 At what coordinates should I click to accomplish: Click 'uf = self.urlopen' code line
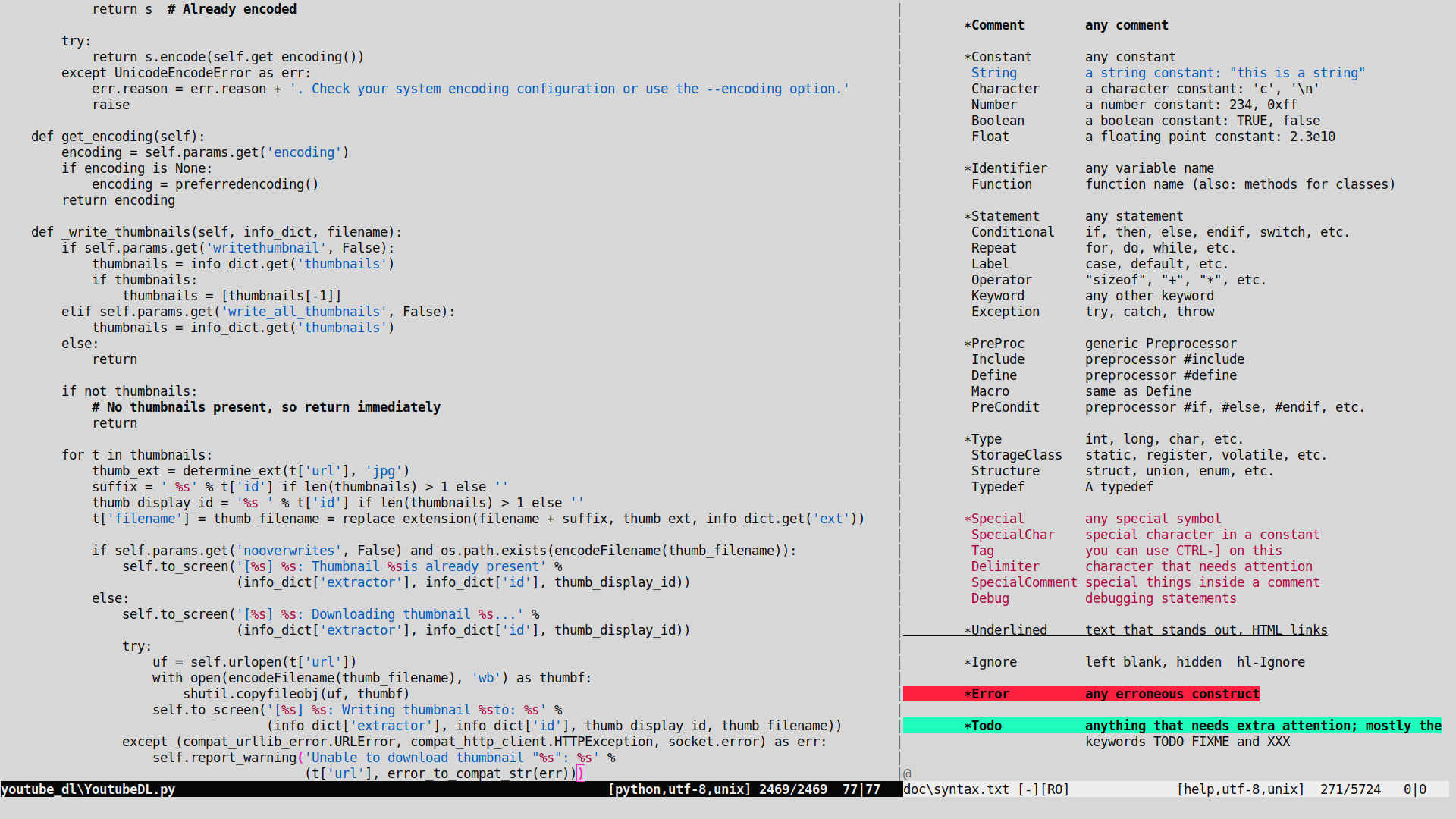click(255, 662)
